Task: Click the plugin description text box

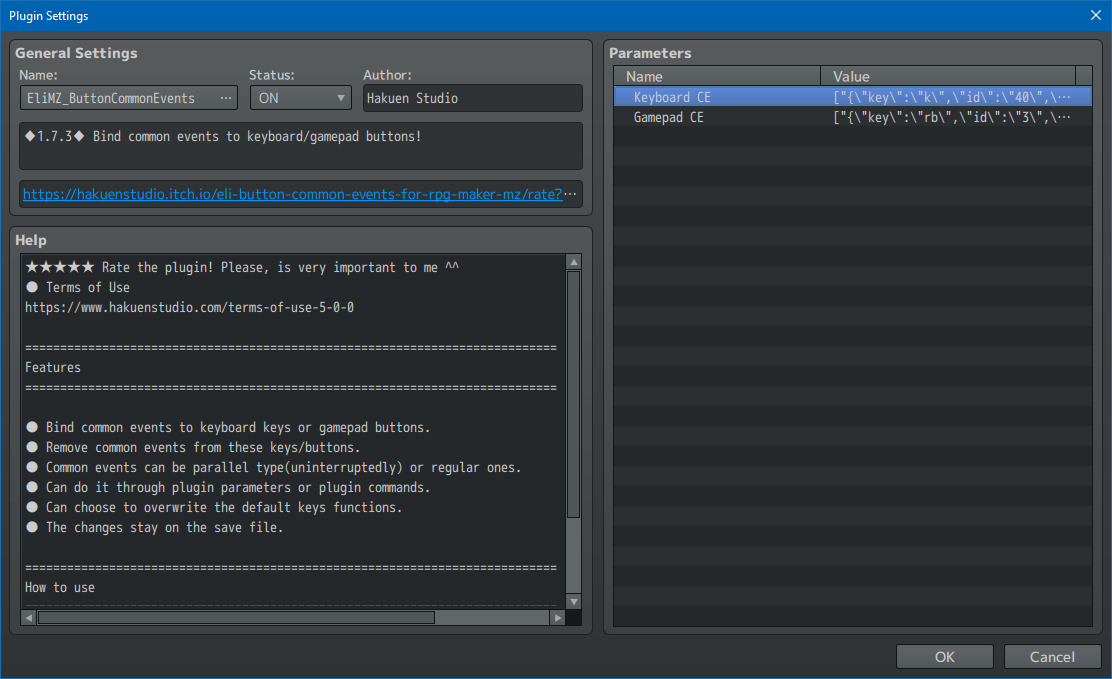Action: tap(300, 146)
